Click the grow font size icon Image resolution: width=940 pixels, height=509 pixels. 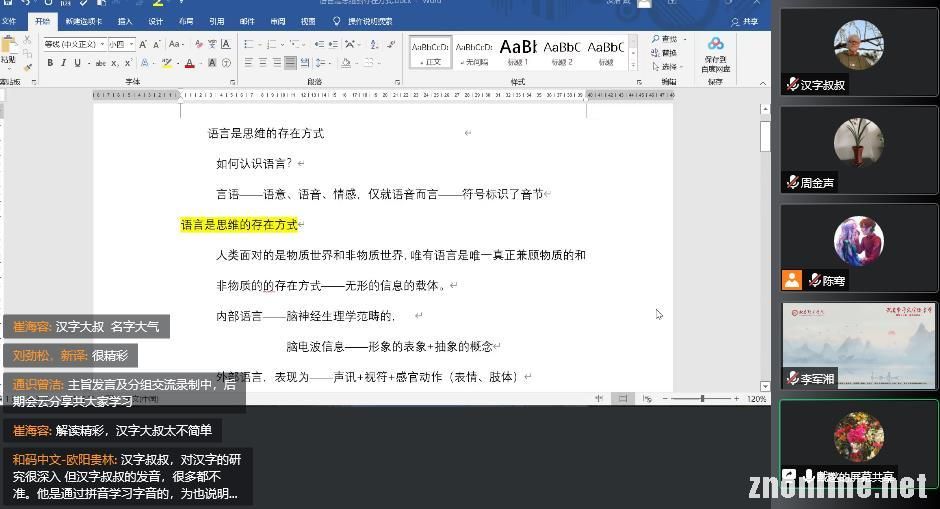coord(144,44)
